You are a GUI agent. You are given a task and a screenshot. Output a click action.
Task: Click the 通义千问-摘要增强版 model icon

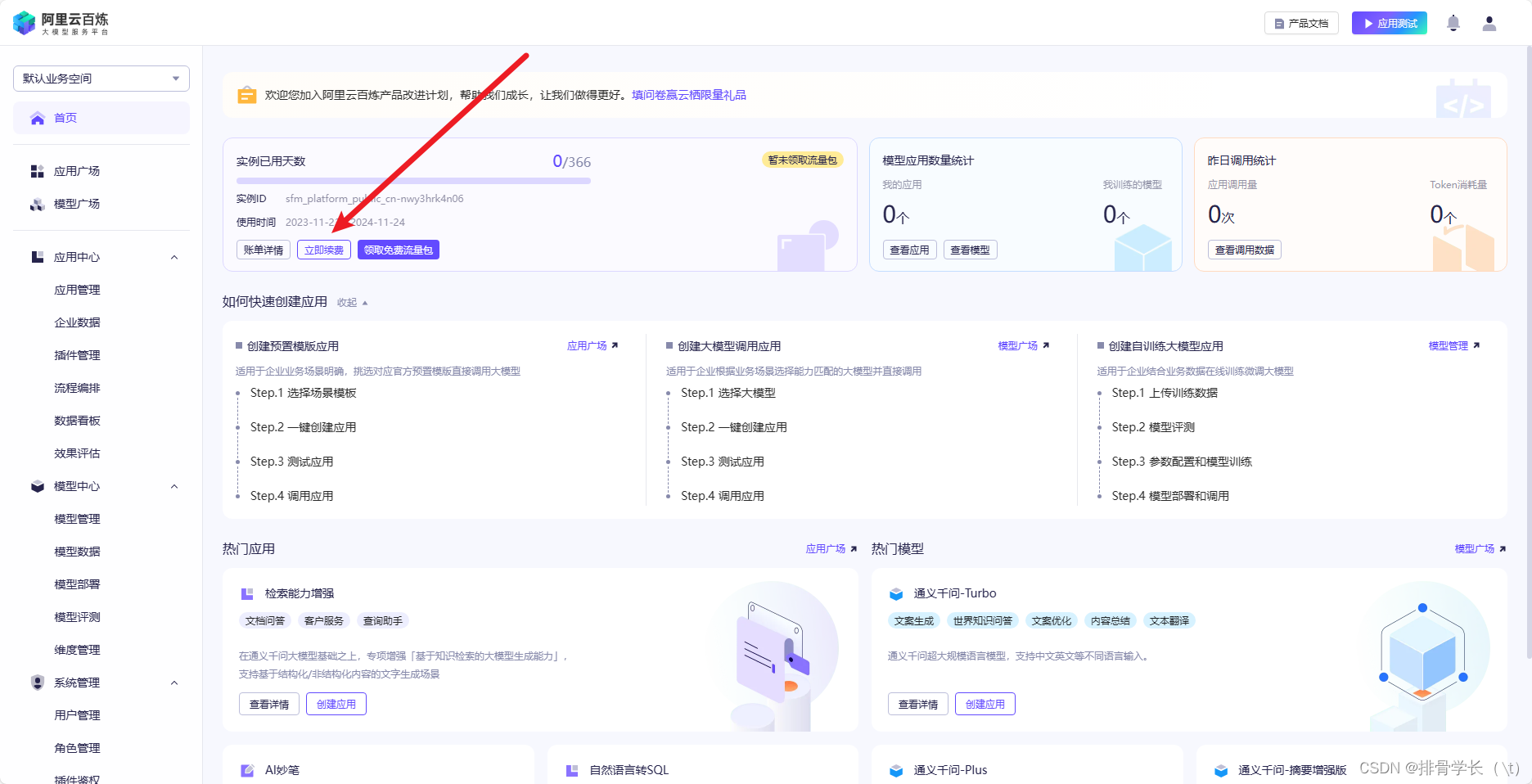1221,770
